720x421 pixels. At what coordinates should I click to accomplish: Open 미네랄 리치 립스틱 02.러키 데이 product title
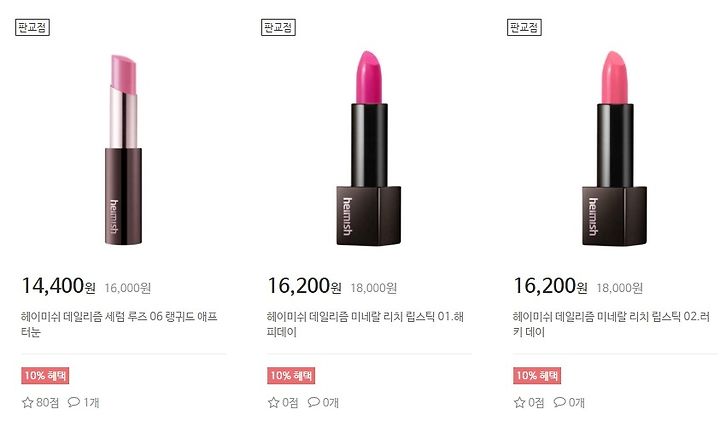(x=611, y=324)
